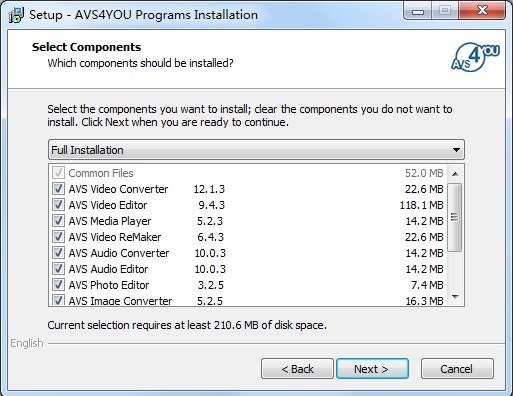Screen dimensions: 513x396
Task: Select the AVS Video Editor row label
Action: tap(108, 205)
